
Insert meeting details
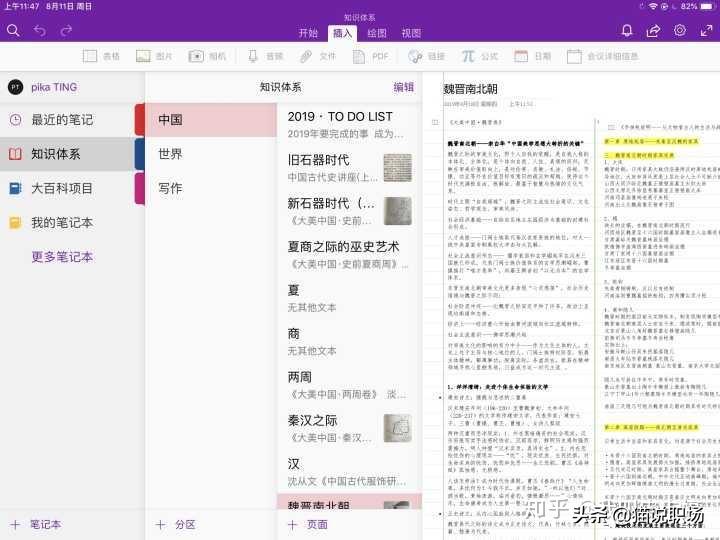(x=602, y=56)
